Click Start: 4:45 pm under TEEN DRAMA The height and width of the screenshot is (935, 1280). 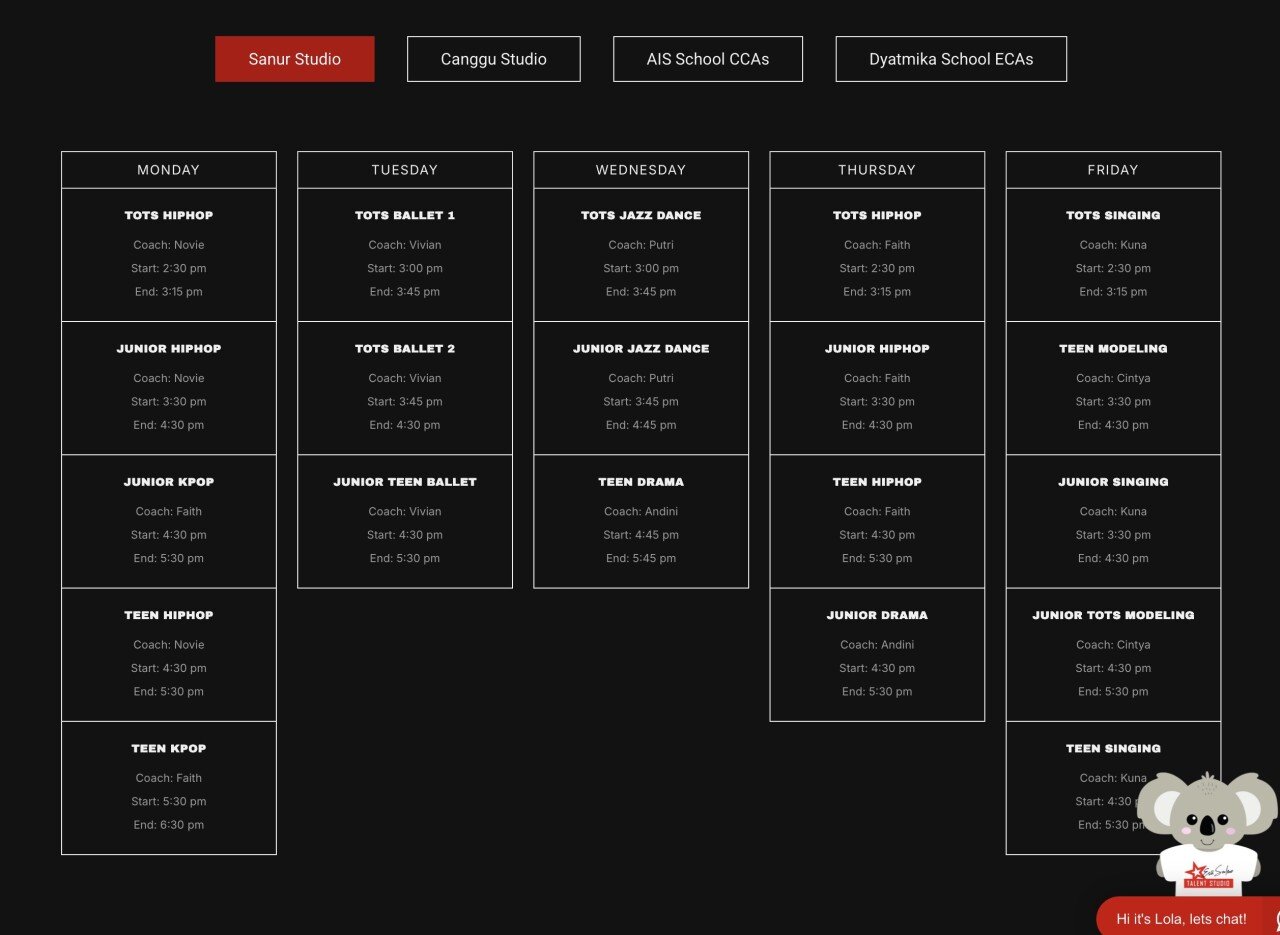(x=641, y=535)
